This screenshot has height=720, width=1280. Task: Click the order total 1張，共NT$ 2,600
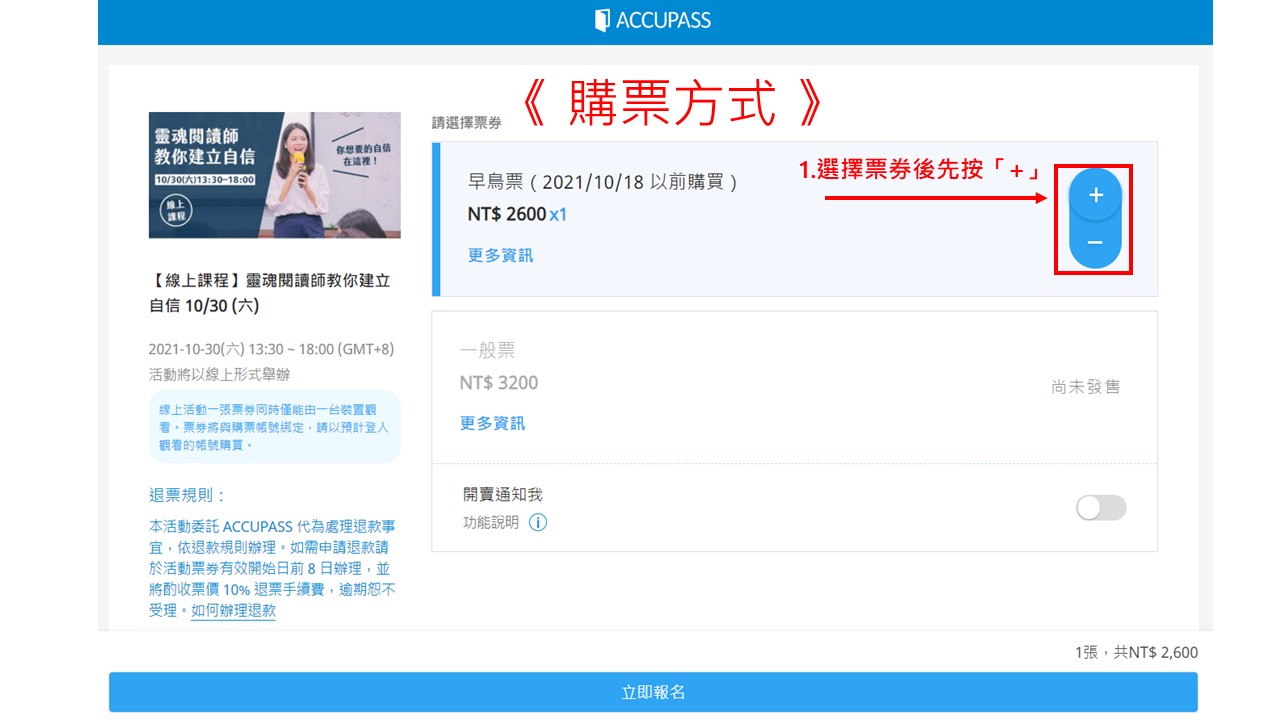1135,652
